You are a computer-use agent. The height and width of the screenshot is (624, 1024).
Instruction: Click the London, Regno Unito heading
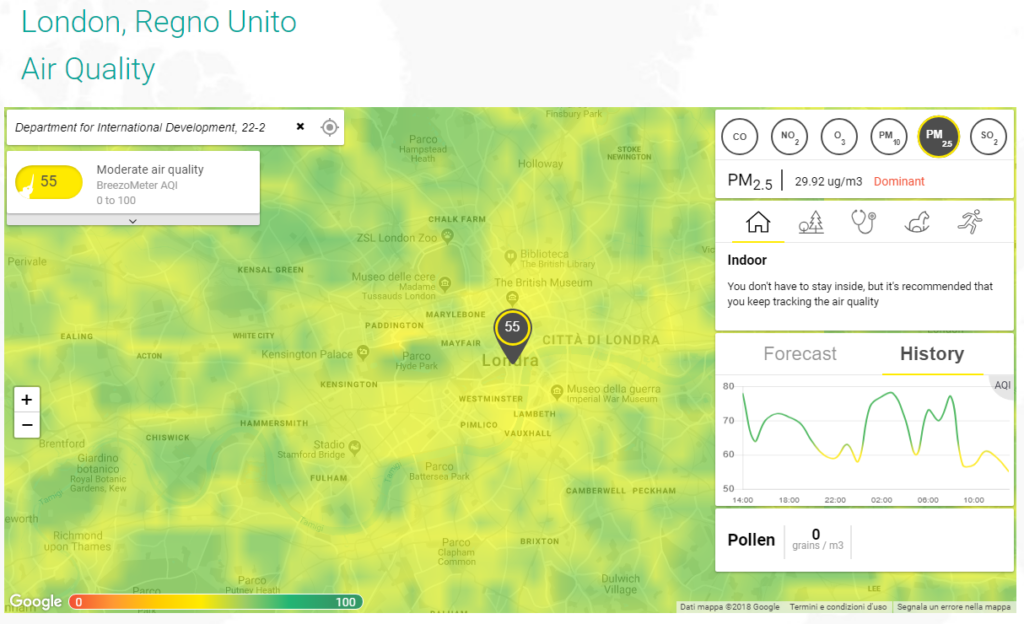tap(159, 22)
